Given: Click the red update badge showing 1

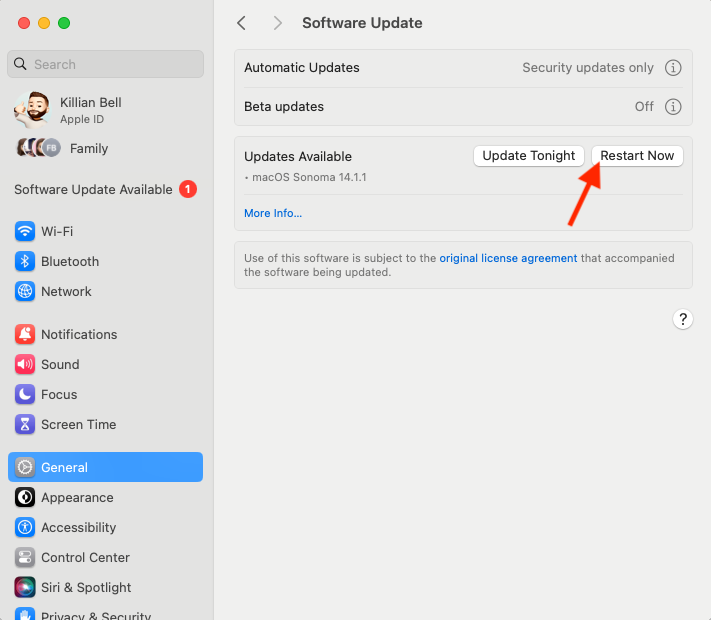Looking at the screenshot, I should click(188, 189).
